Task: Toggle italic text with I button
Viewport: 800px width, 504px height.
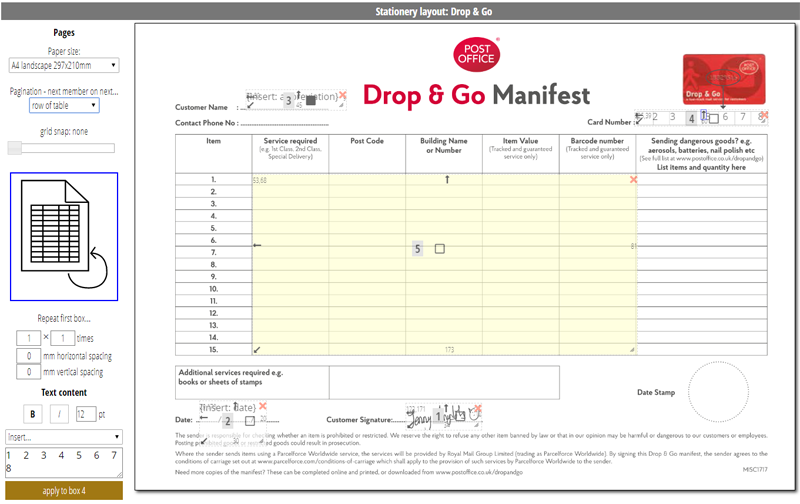Action: 59,414
